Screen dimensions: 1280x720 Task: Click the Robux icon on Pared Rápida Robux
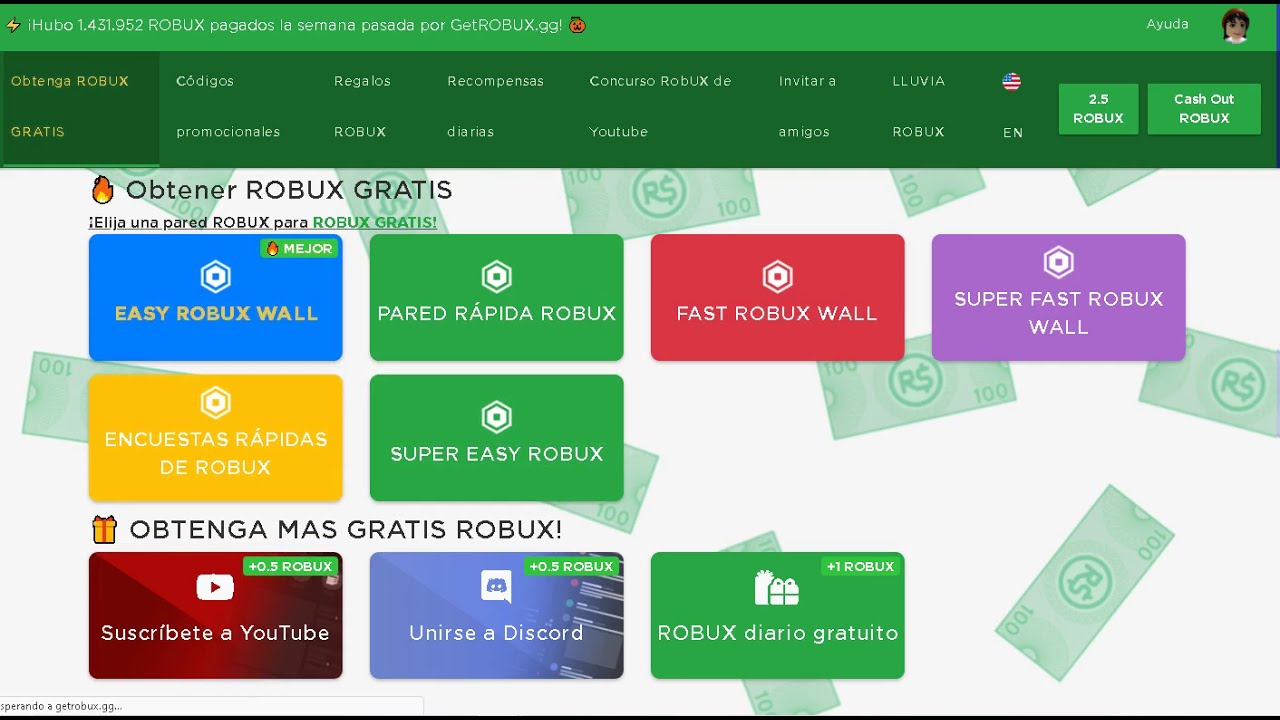tap(496, 276)
